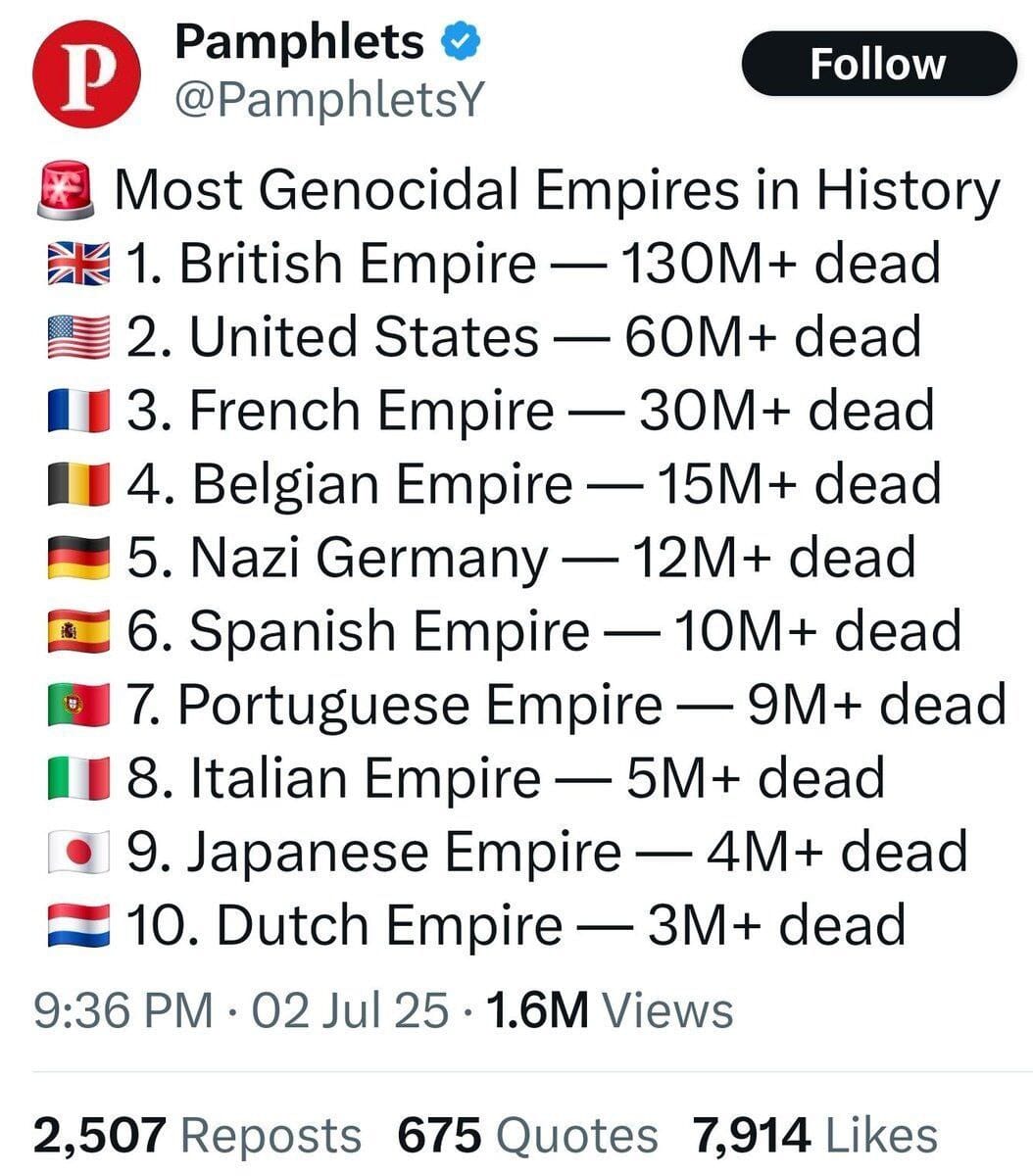Open the 675 Quotes list
The image size is (1033, 1176).
click(527, 1136)
